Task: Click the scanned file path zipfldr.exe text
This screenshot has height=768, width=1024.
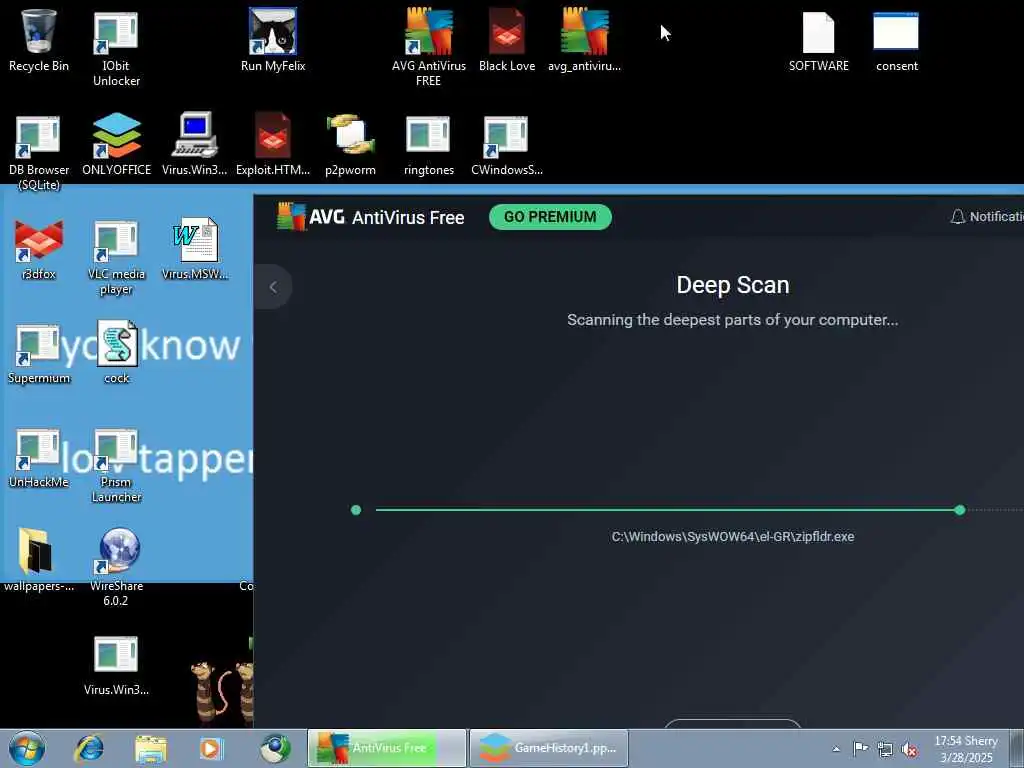Action: click(x=733, y=537)
